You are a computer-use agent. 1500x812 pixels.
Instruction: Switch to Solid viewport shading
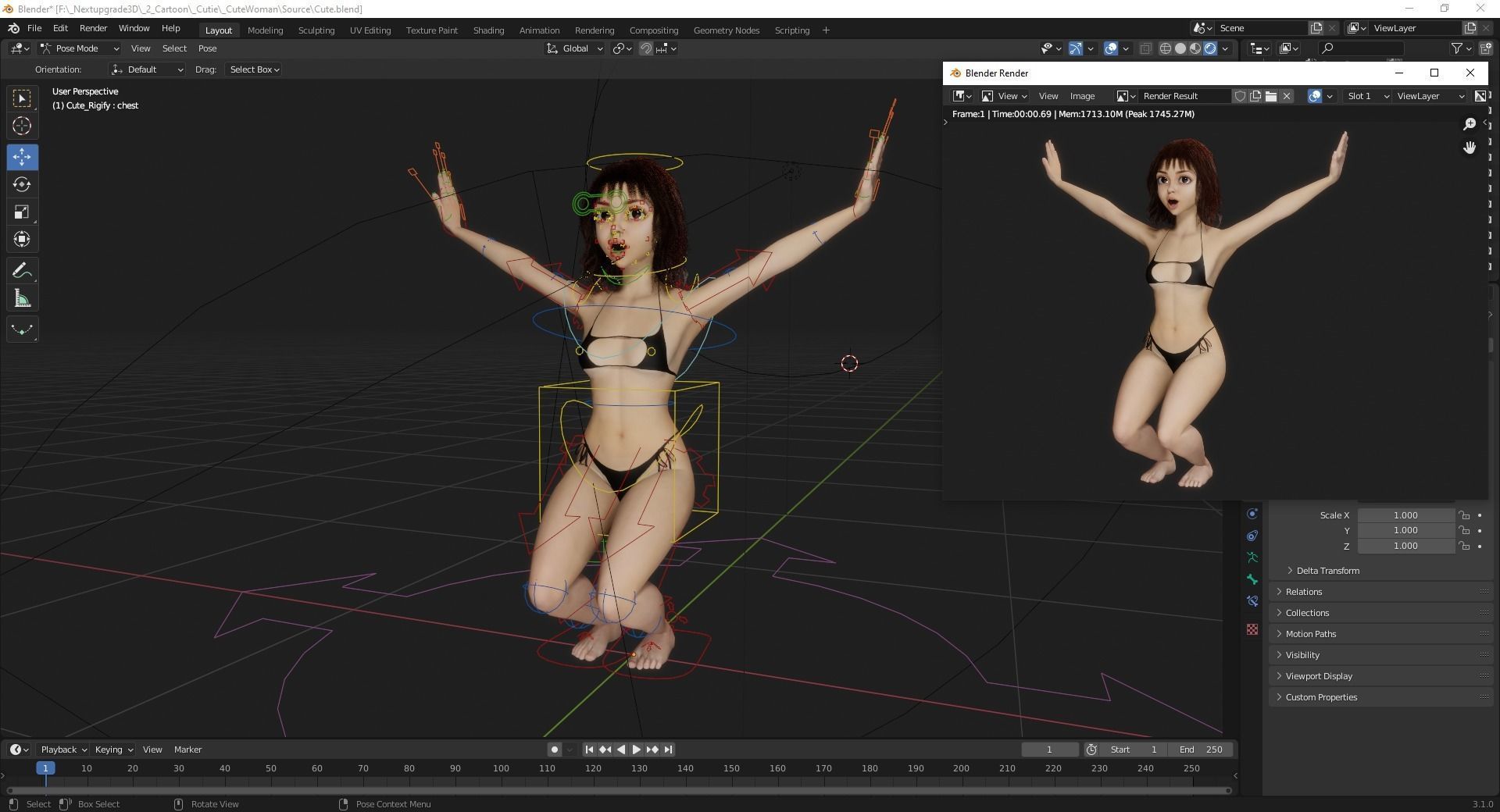tap(1180, 48)
